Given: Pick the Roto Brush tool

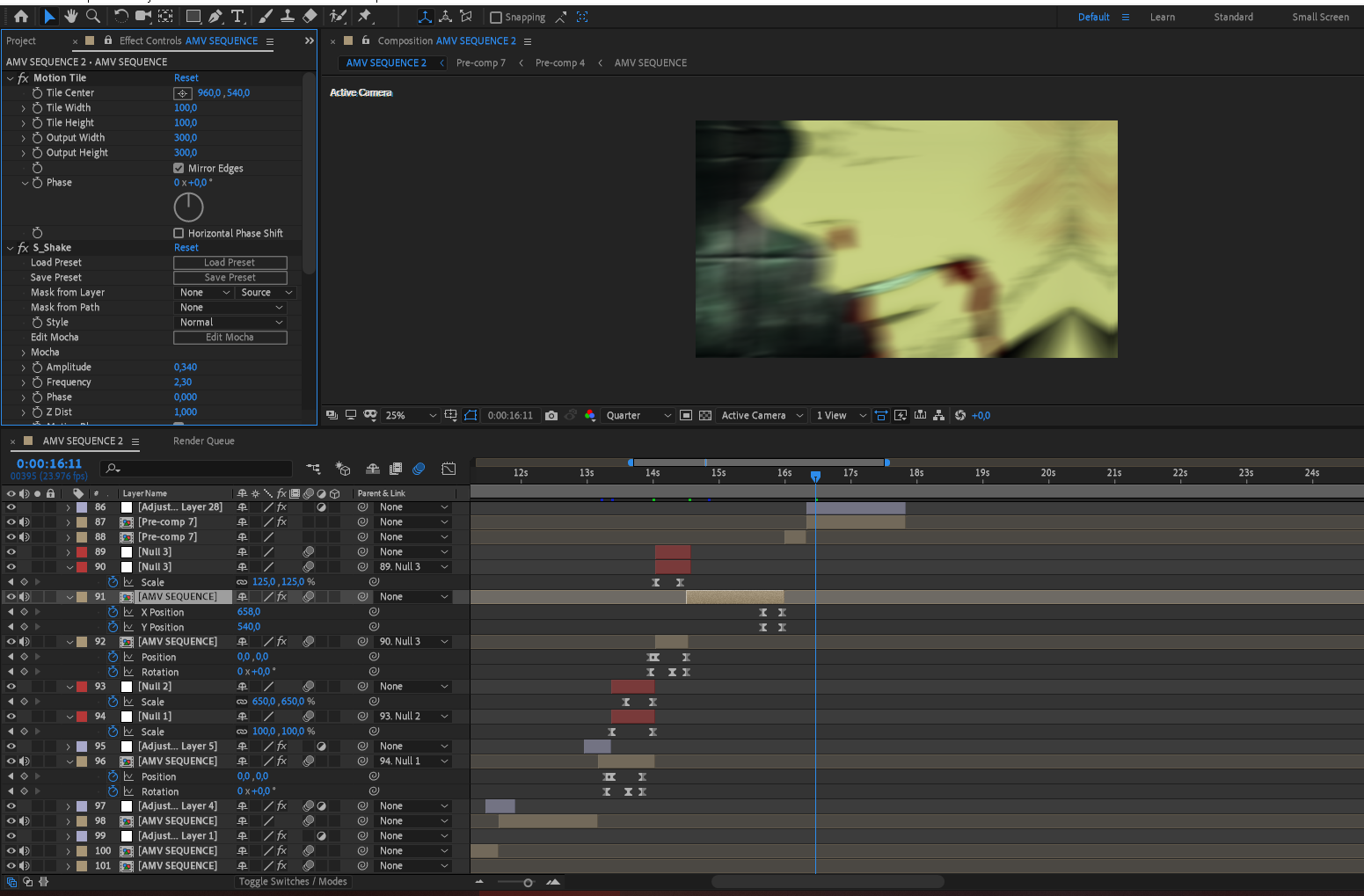Looking at the screenshot, I should [x=338, y=17].
